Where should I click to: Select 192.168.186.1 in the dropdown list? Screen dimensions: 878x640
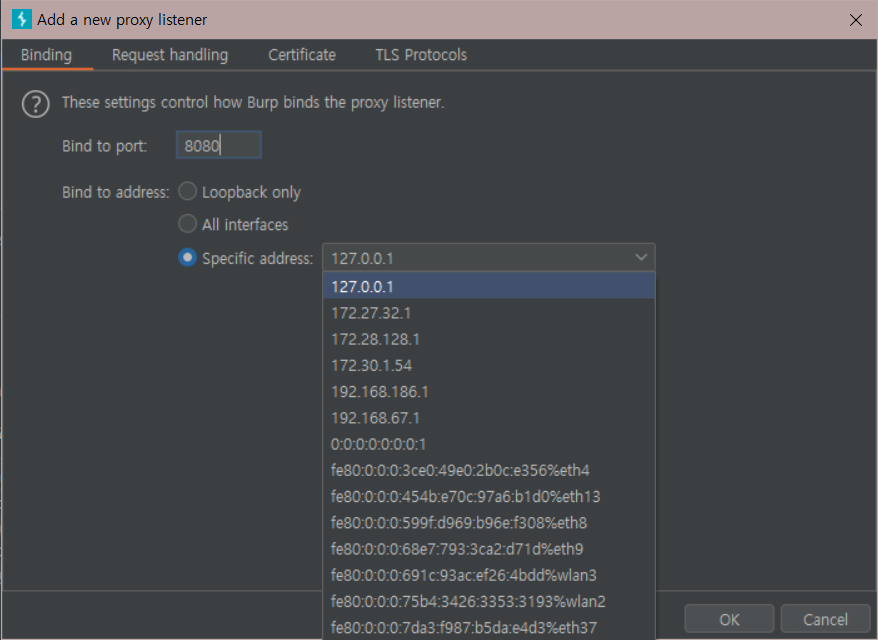(489, 391)
